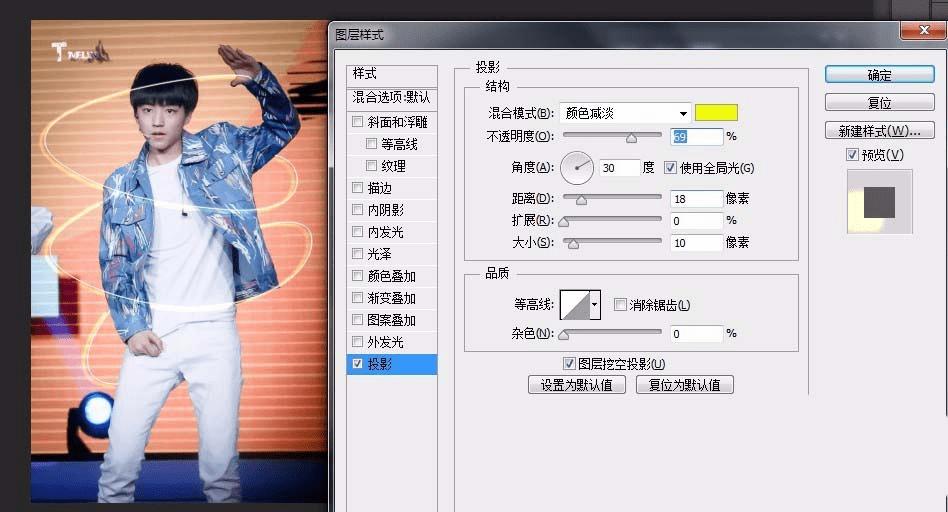This screenshot has width=948, height=512.
Task: Enable 描边 checkbox
Action: (x=357, y=188)
